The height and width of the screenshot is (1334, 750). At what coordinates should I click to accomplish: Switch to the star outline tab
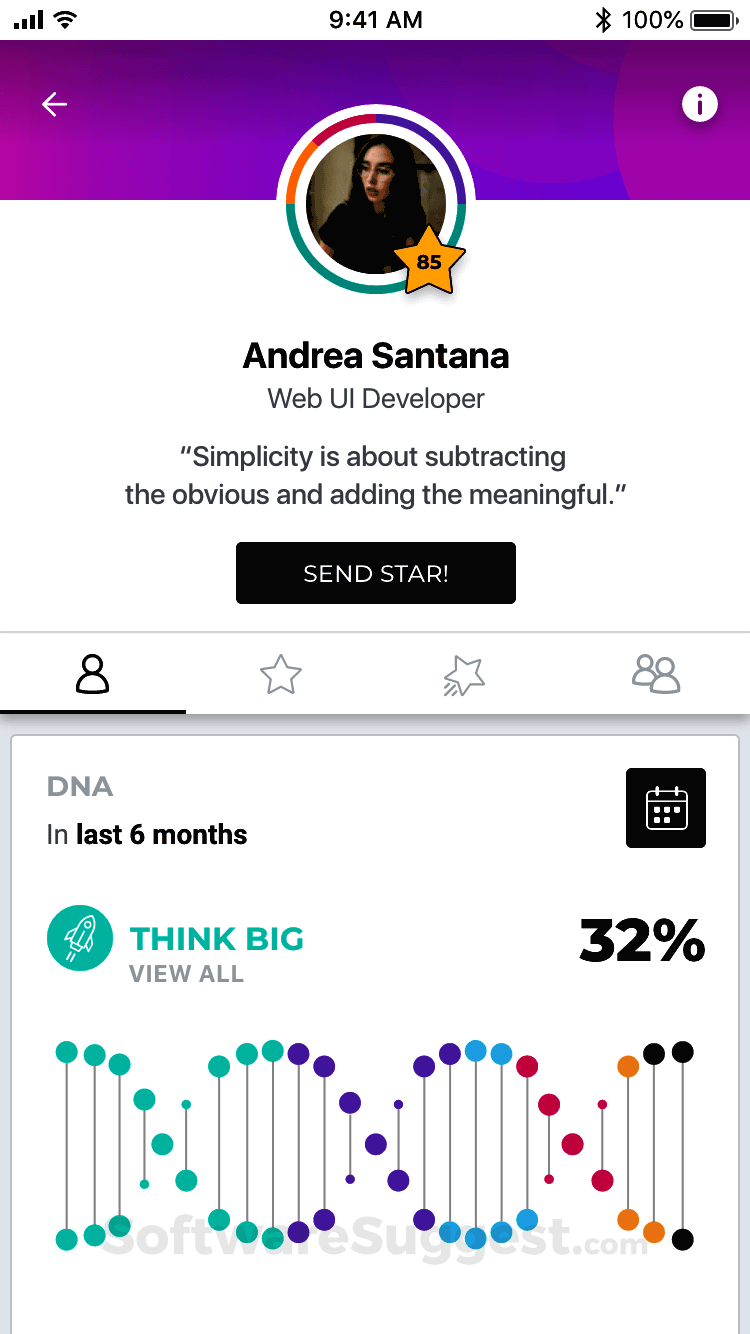pos(281,674)
